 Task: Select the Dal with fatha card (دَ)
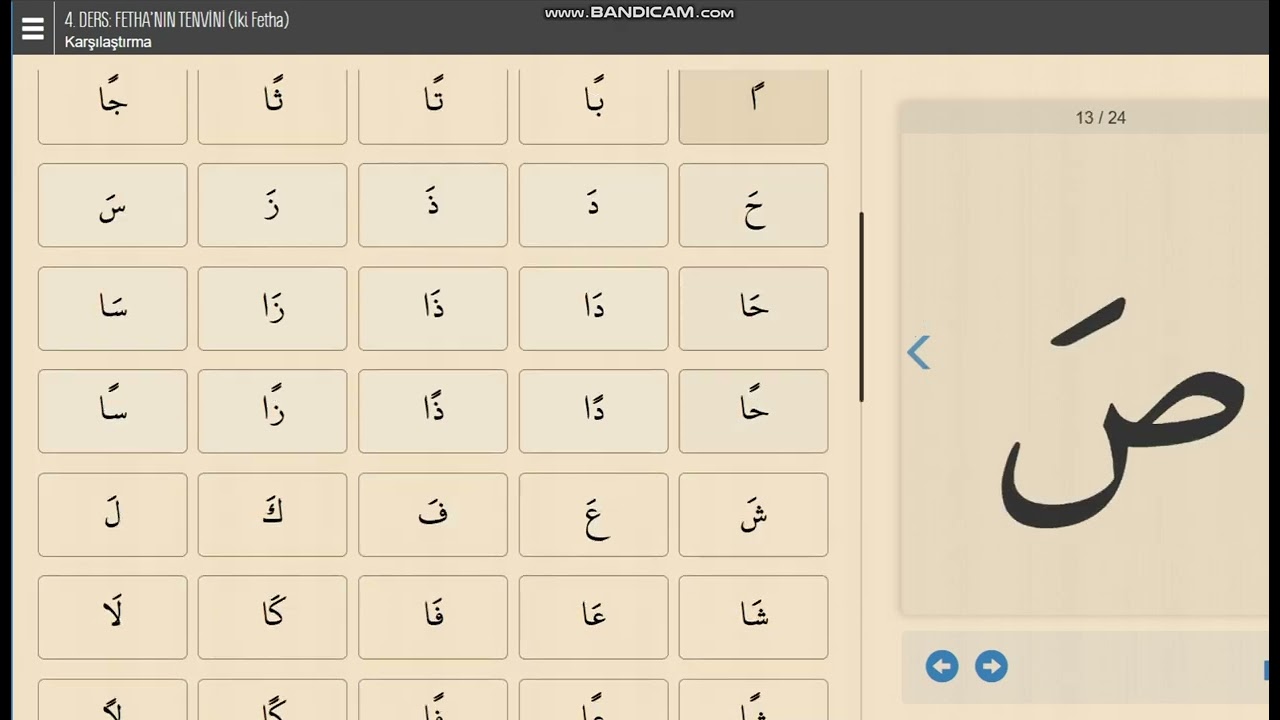tap(593, 205)
